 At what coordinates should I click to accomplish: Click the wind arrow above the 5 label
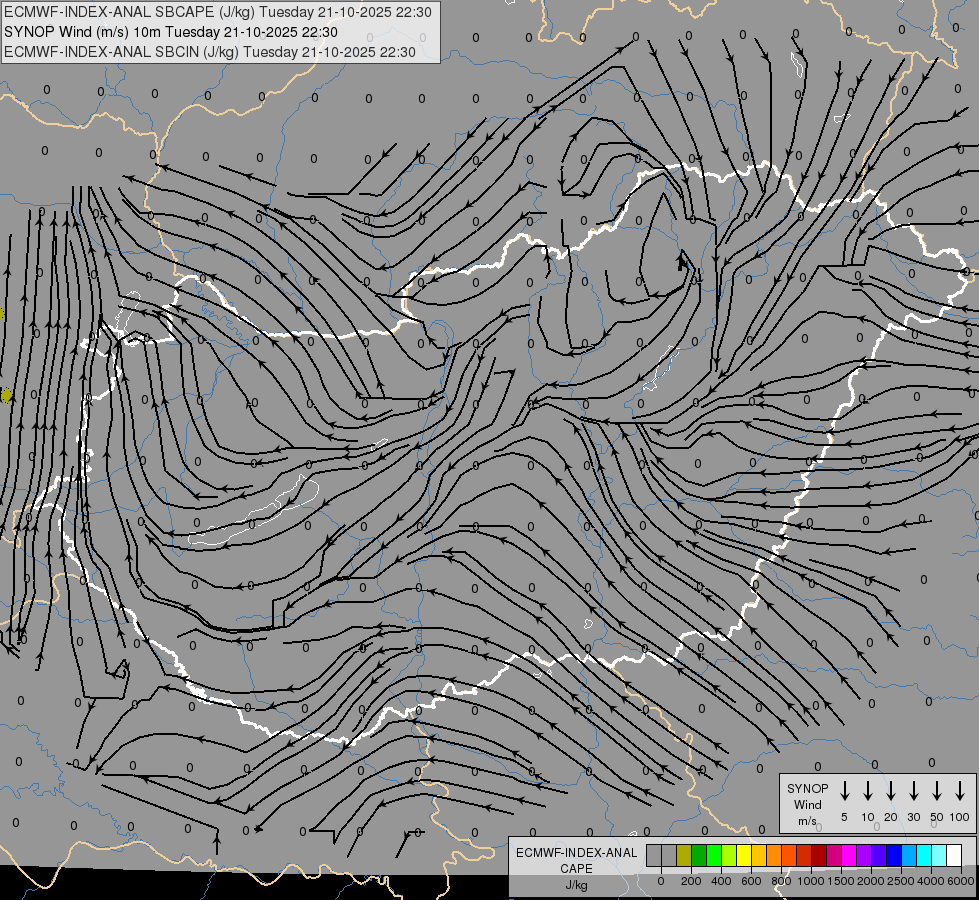pos(844,791)
